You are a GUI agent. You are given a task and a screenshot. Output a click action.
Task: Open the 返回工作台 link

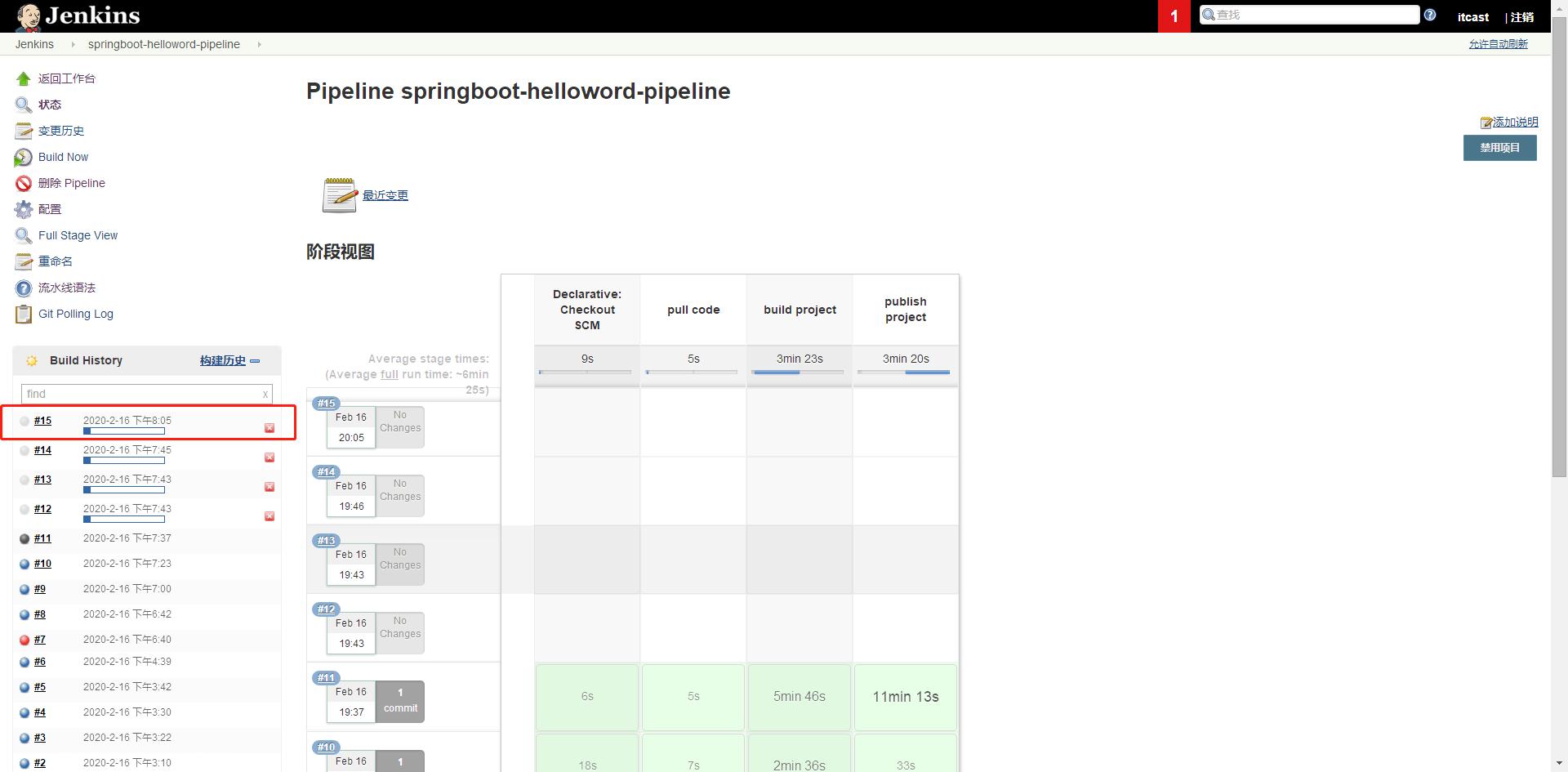67,79
